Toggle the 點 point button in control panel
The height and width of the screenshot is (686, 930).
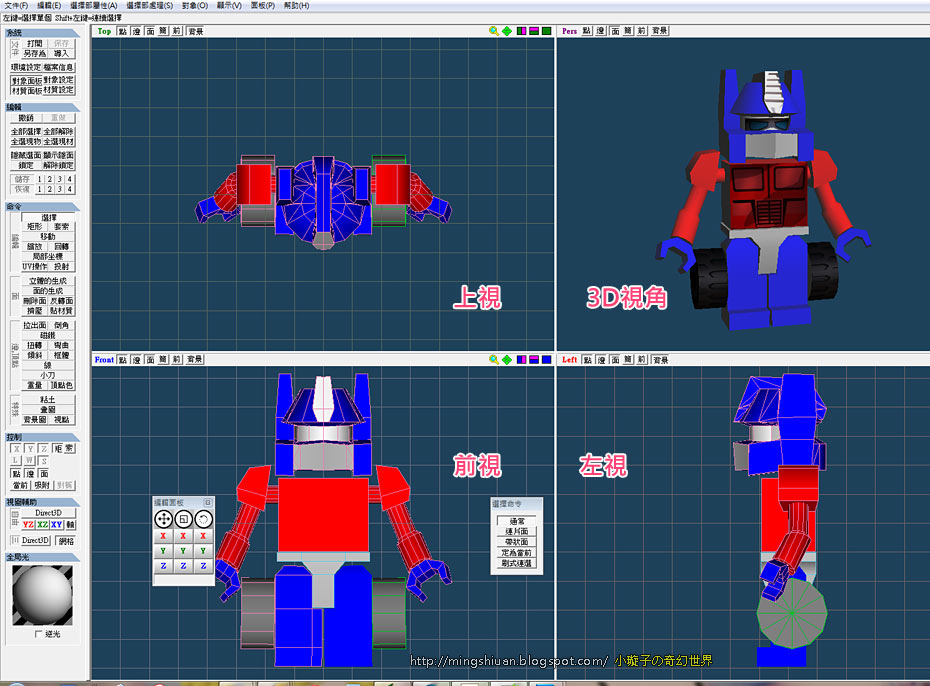click(x=16, y=473)
